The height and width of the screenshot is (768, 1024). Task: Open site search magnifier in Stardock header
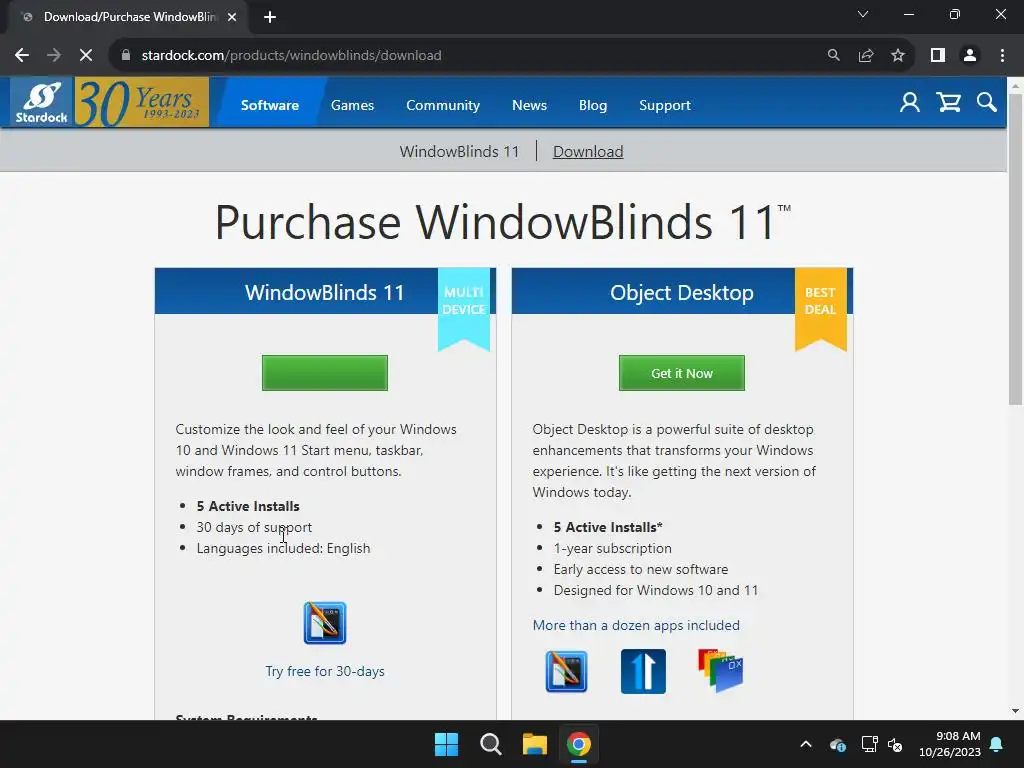[987, 103]
